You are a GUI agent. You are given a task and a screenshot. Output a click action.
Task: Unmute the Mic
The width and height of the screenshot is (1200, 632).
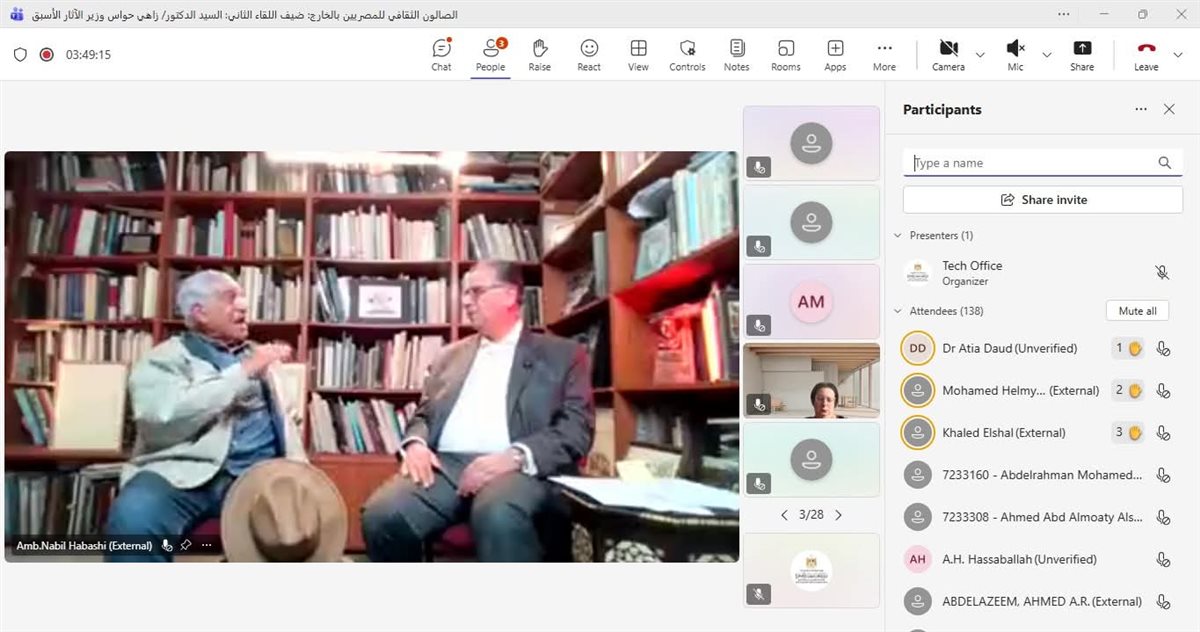pos(1015,55)
